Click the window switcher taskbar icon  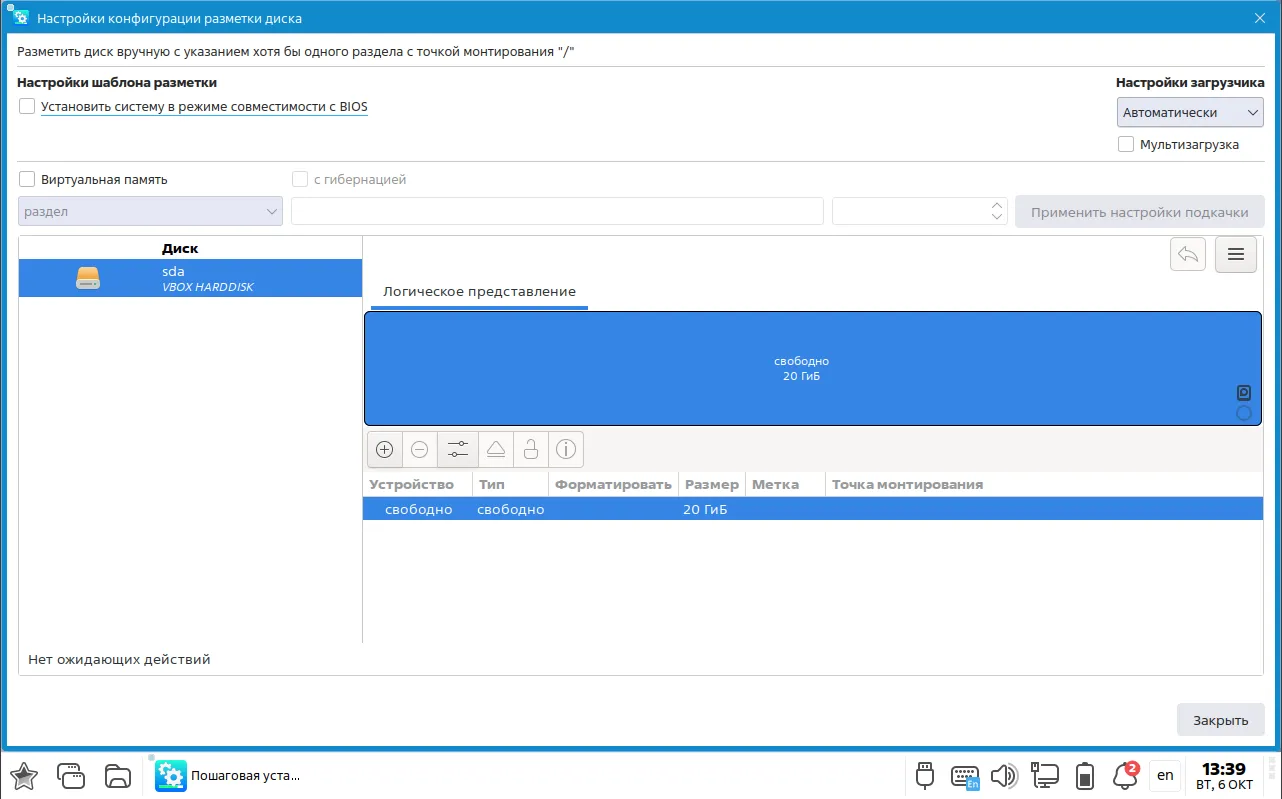pyautogui.click(x=70, y=775)
